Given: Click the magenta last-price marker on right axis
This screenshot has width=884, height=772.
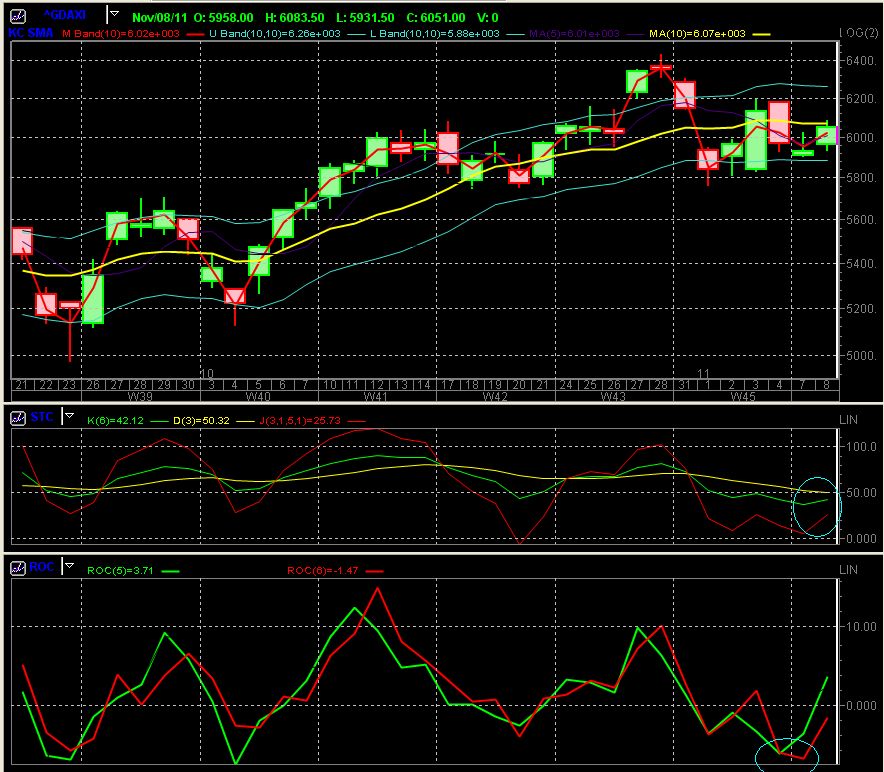Looking at the screenshot, I should 837,135.
